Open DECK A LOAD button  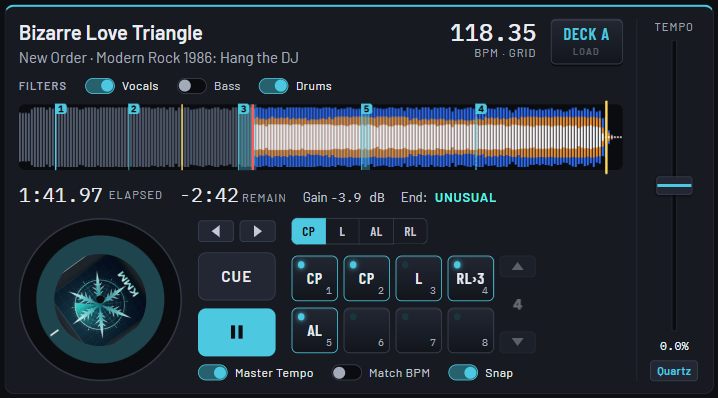pyautogui.click(x=587, y=42)
